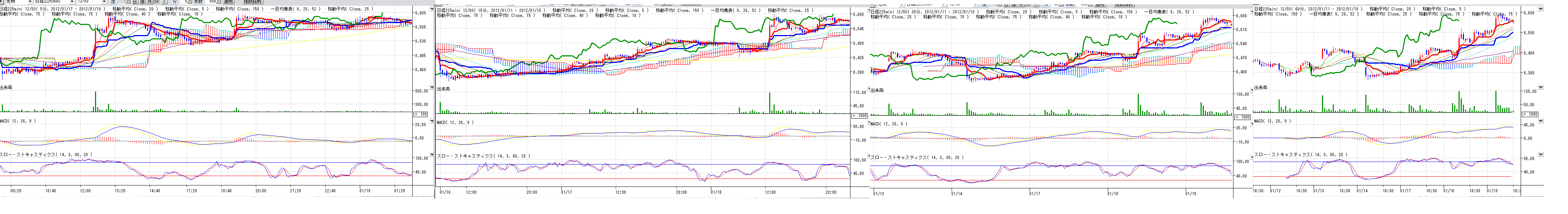Click the 複数銘柄 multiple symbols button
This screenshot has height=214, width=1568.
tap(253, 2)
